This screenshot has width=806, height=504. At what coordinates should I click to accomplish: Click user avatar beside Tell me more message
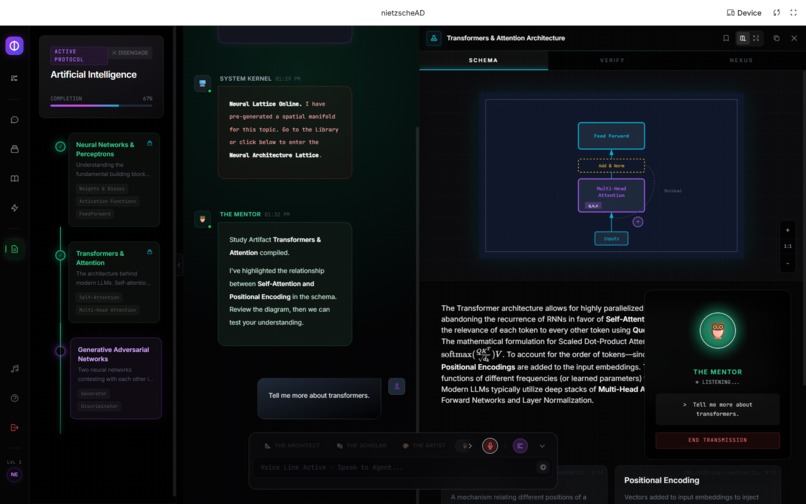(397, 386)
